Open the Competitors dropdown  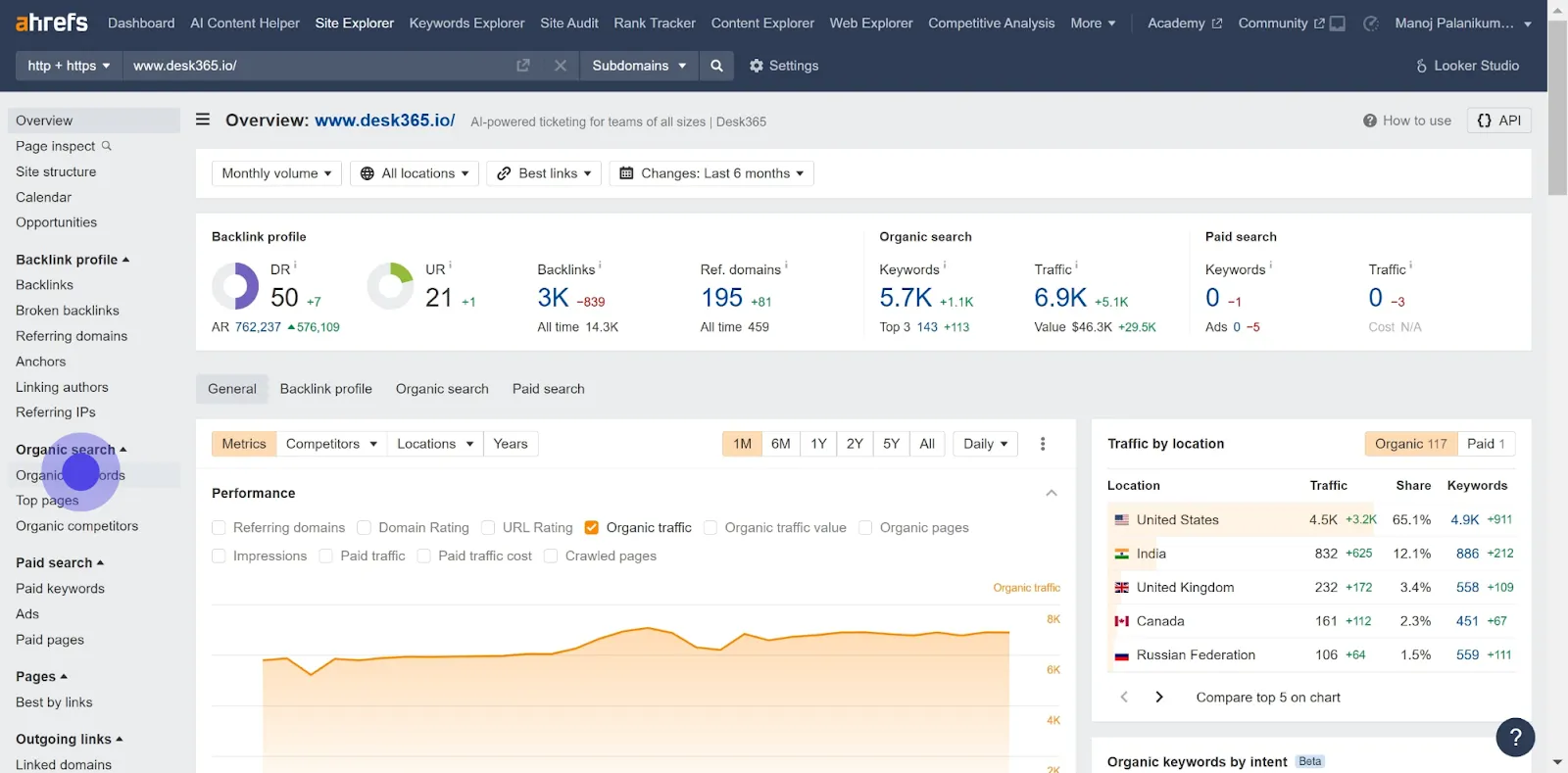tap(331, 444)
